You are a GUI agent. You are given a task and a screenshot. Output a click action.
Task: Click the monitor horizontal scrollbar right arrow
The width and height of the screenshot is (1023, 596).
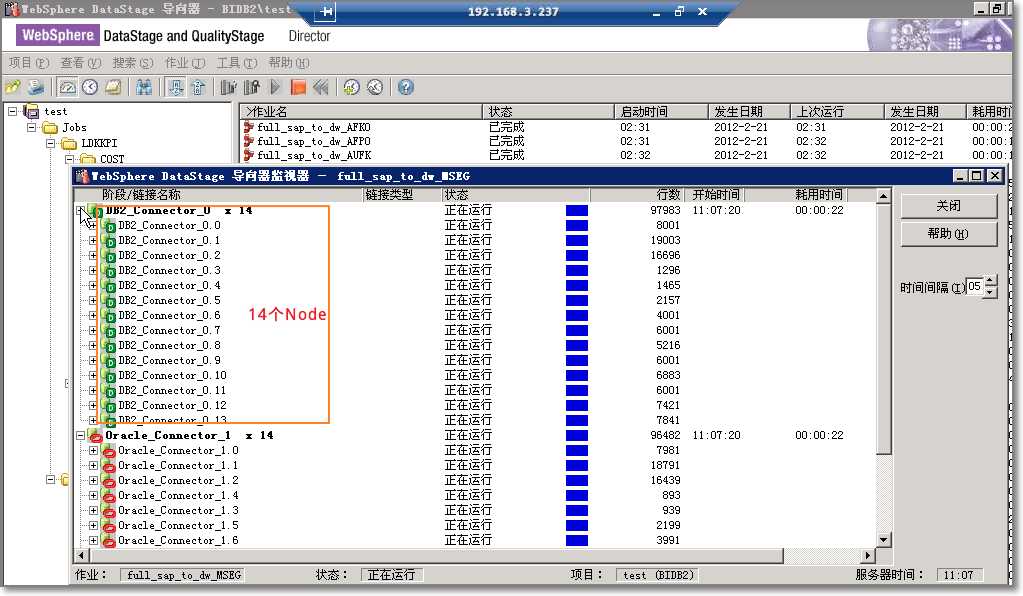pyautogui.click(x=867, y=556)
